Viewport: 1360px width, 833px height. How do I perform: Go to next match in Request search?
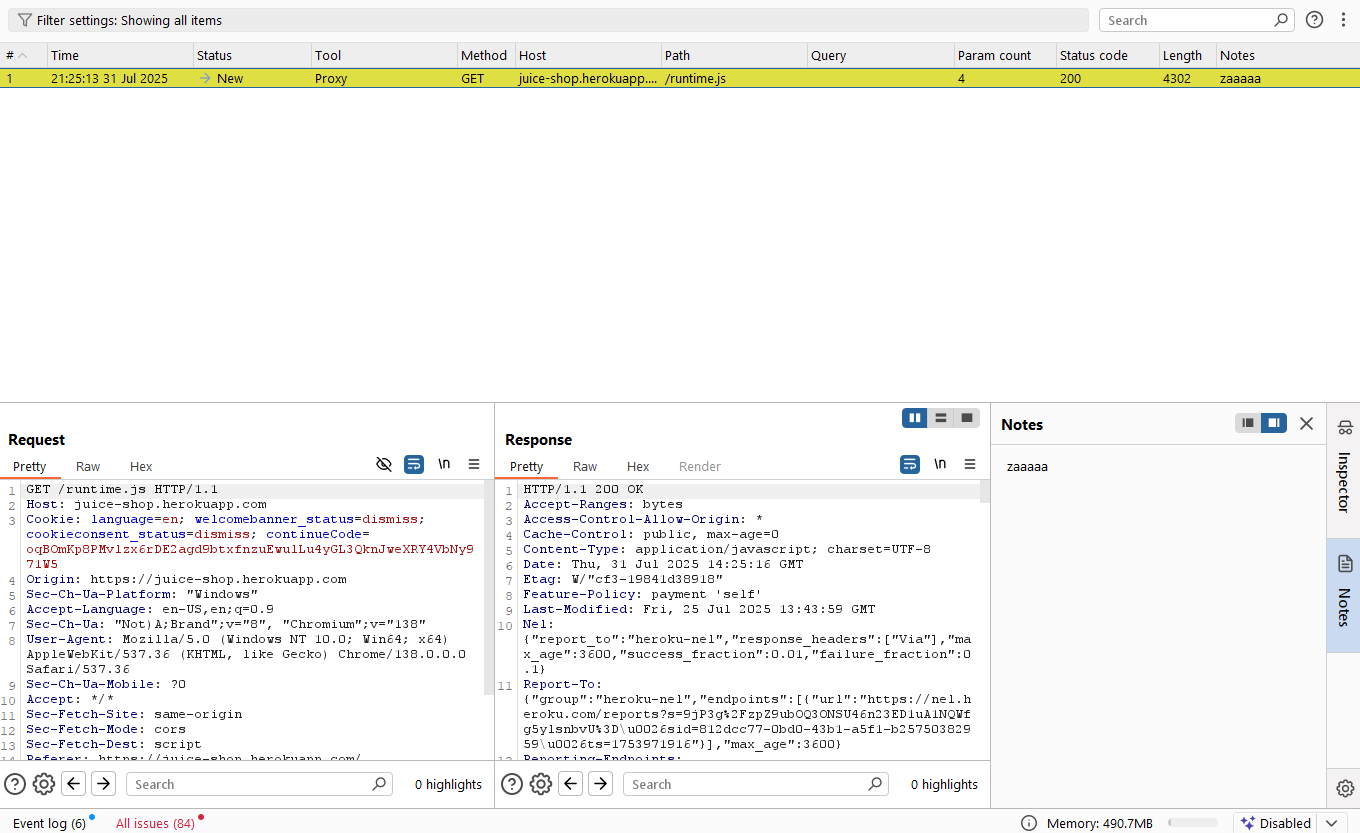click(x=103, y=784)
